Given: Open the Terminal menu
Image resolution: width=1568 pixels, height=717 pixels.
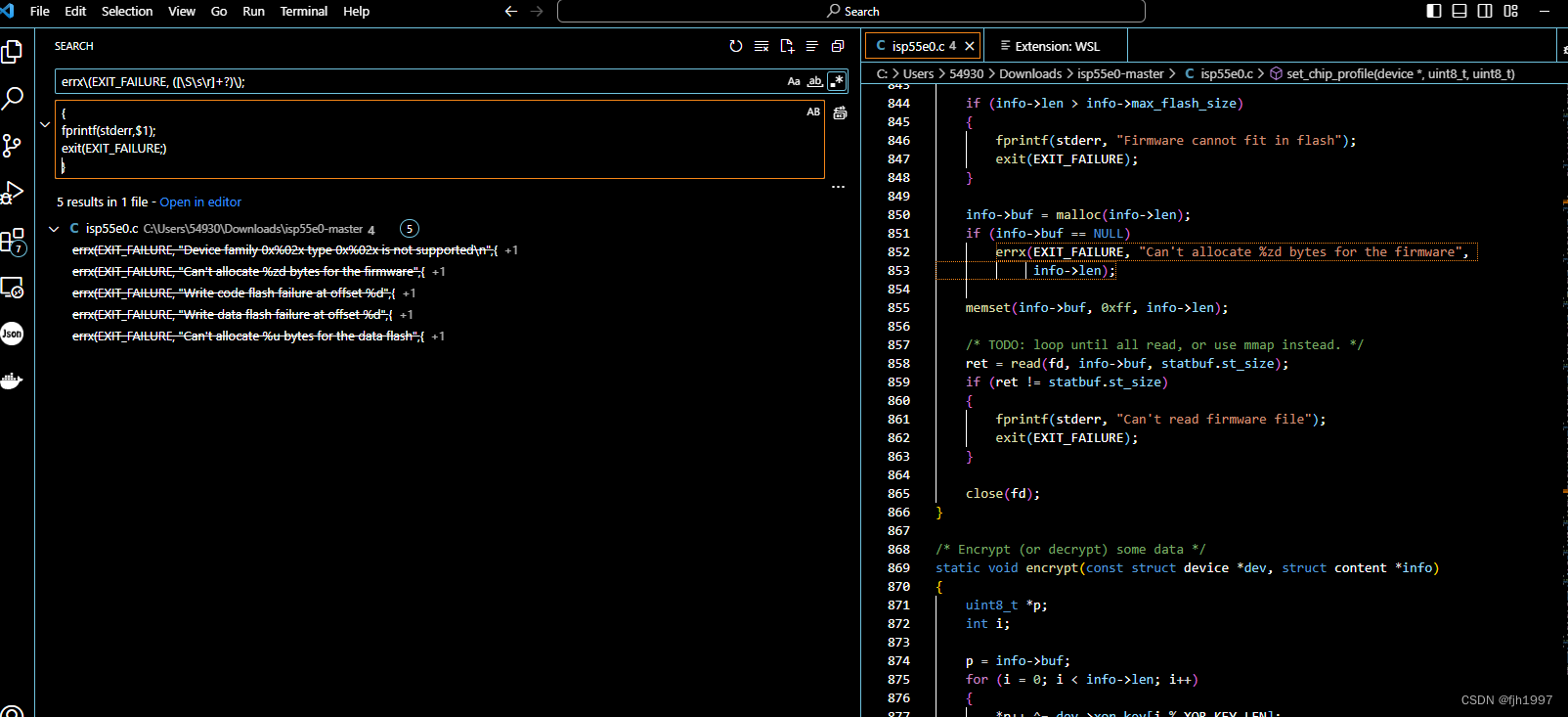Looking at the screenshot, I should [x=303, y=12].
